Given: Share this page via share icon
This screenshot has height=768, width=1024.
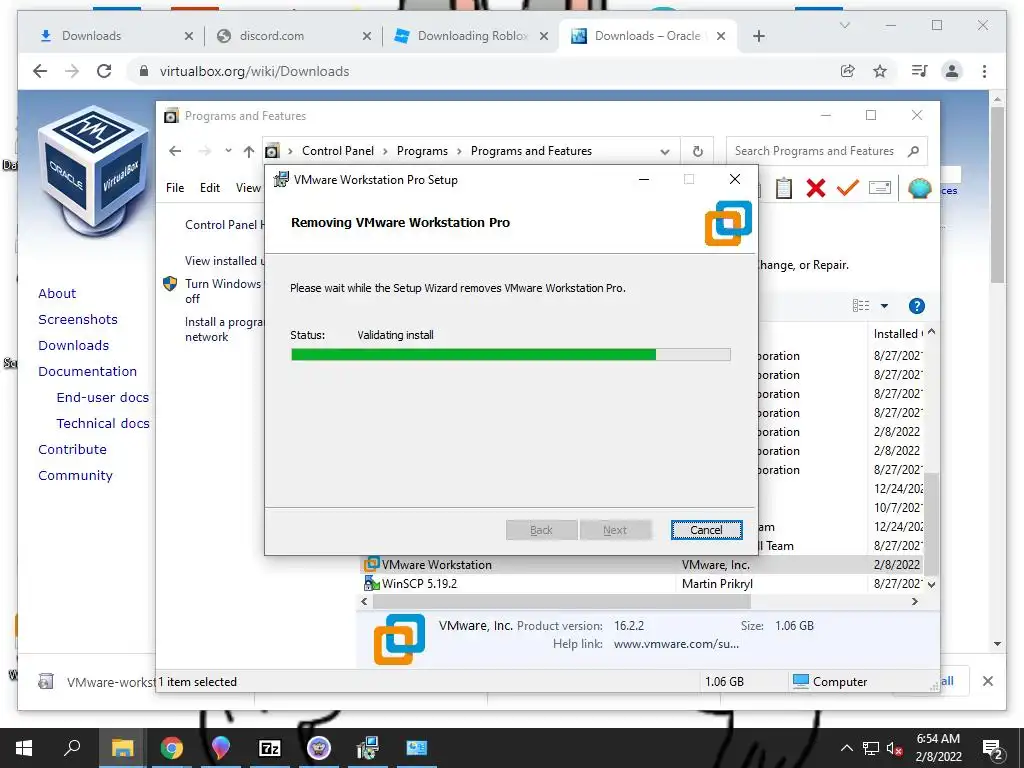Looking at the screenshot, I should 848,71.
